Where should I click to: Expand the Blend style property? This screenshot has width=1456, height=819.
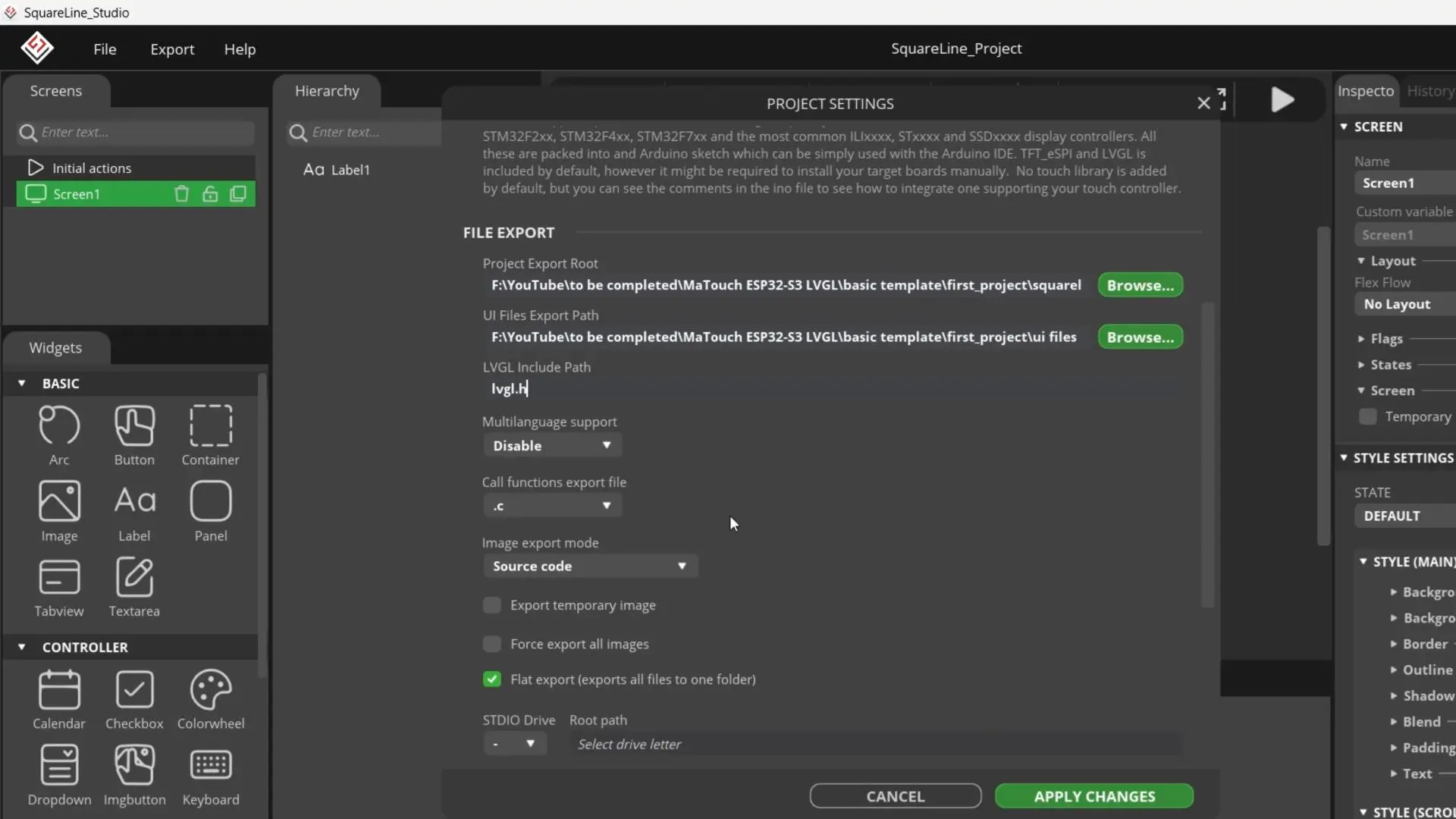(x=1393, y=722)
